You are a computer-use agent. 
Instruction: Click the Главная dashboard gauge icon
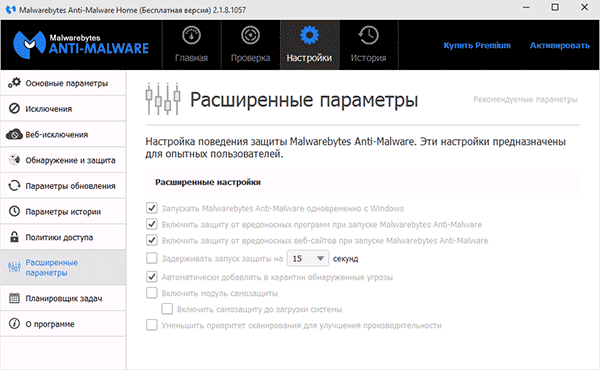(x=191, y=35)
